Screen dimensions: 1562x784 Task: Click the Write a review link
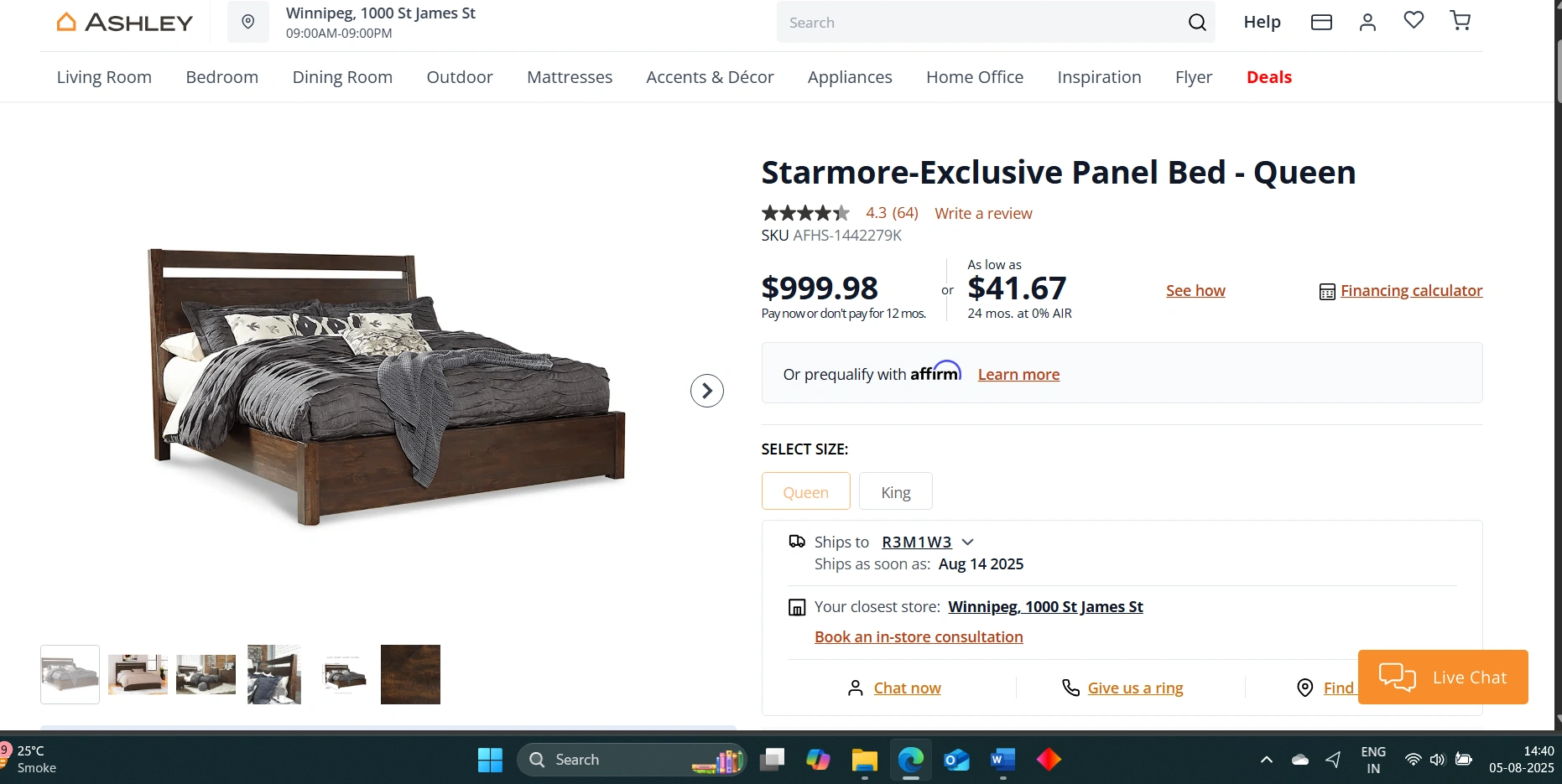[x=983, y=214]
